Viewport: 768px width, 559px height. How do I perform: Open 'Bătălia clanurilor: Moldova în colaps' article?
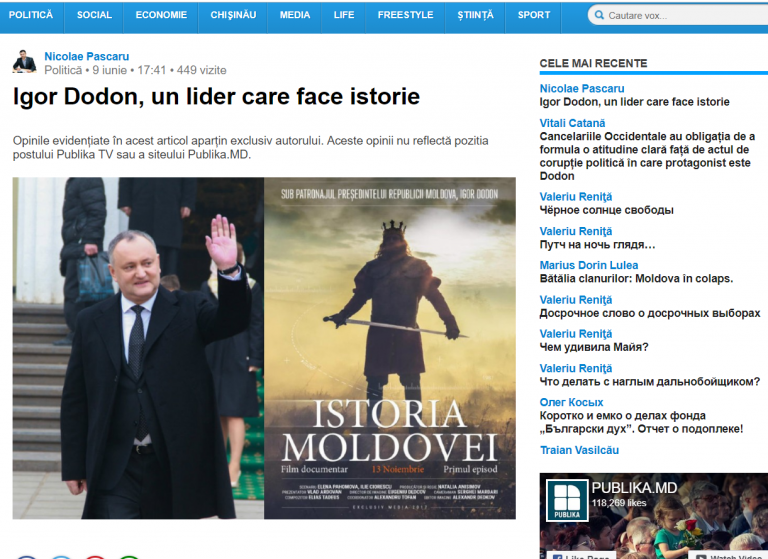[636, 279]
